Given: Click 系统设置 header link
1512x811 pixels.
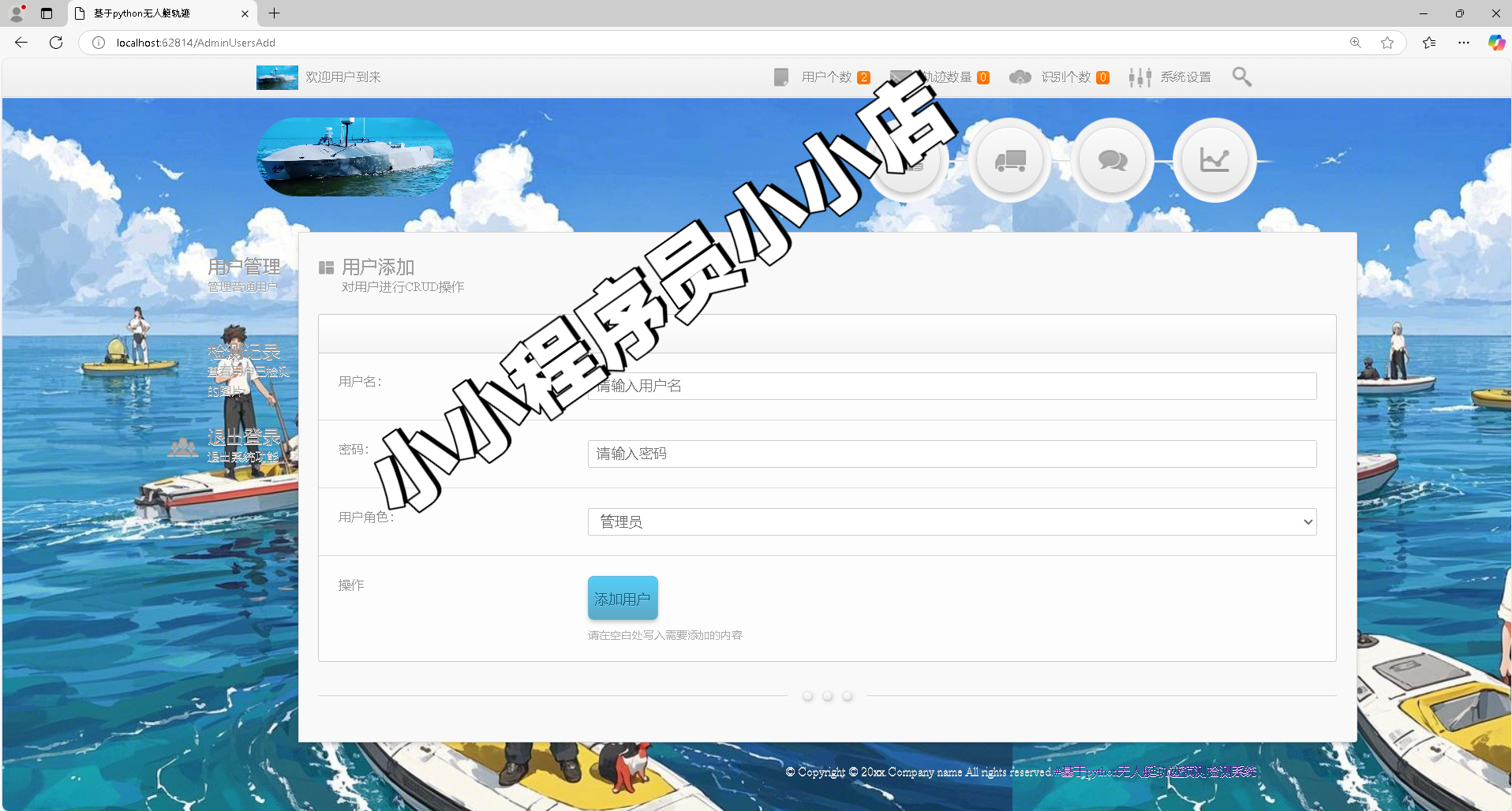Looking at the screenshot, I should tap(1185, 77).
